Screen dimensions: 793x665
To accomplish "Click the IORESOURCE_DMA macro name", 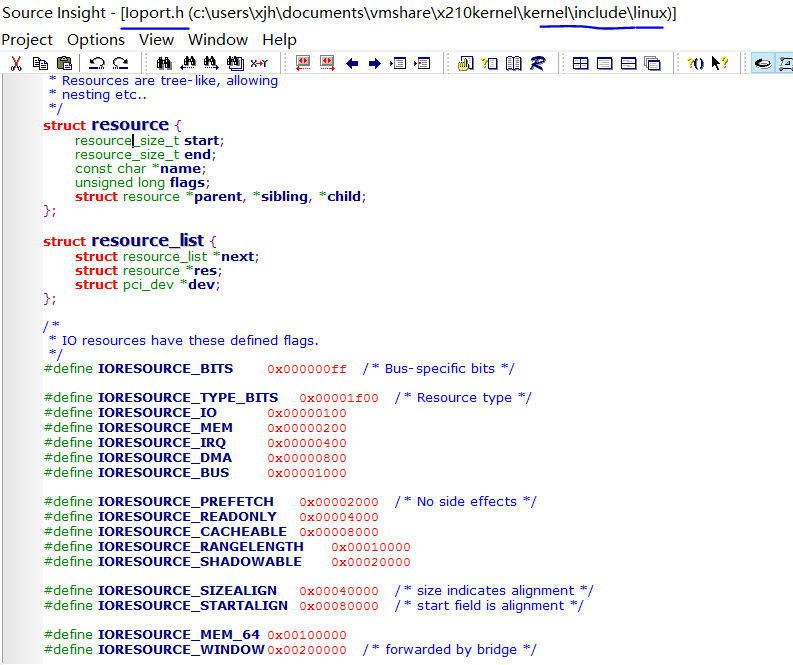I will coord(165,458).
